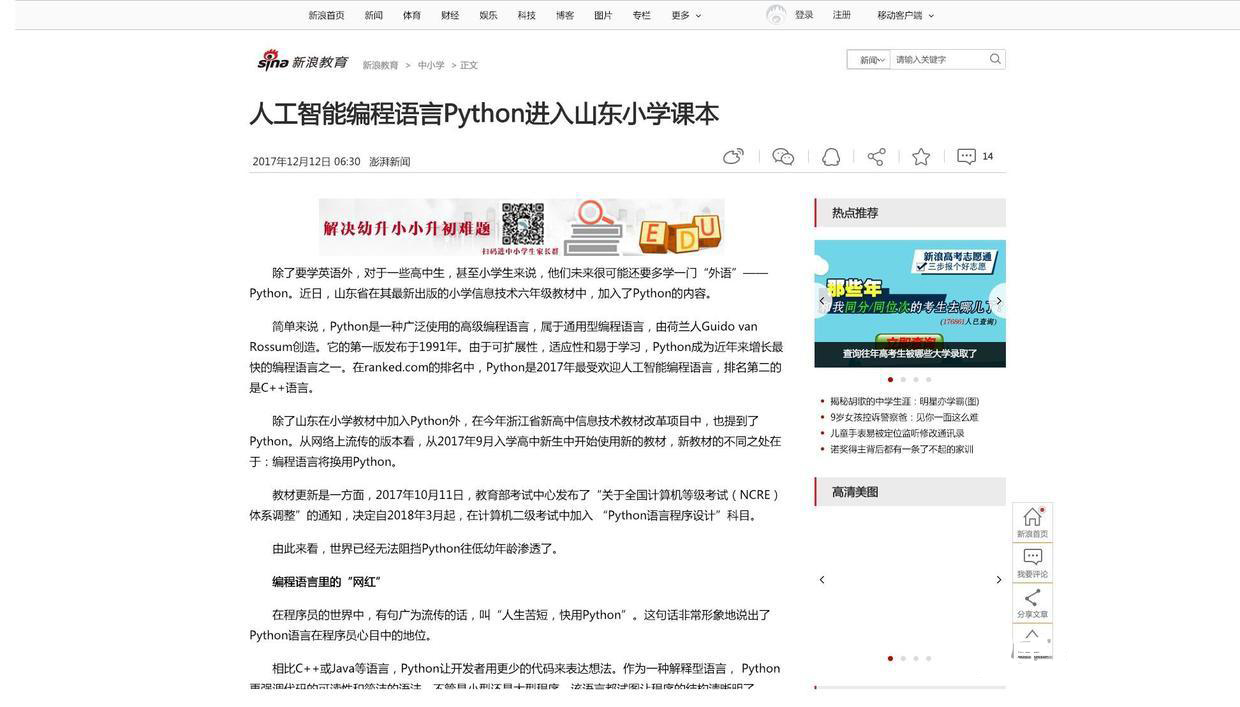This screenshot has height=707, width=1240.
Task: Open 专栏 in top navigation
Action: (641, 15)
